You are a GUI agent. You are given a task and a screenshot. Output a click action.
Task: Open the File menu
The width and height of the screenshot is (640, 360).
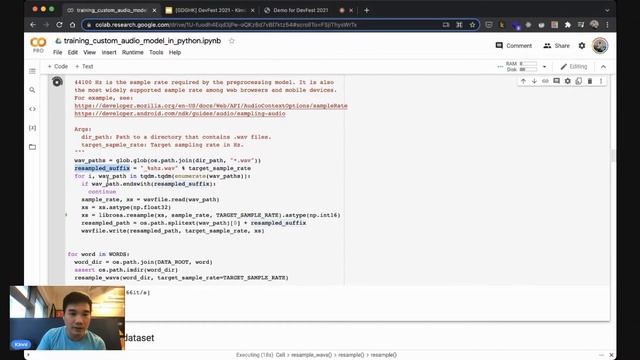click(58, 53)
